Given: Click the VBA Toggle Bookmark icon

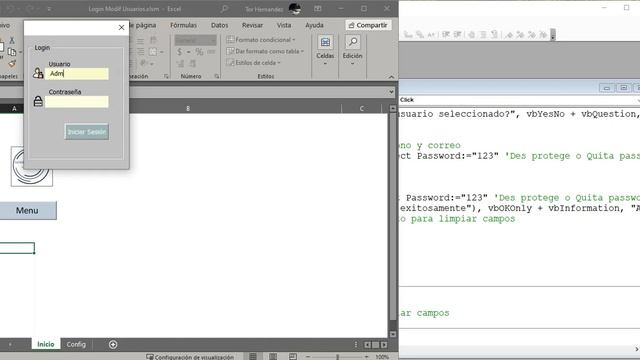Looking at the screenshot, I should pos(509,35).
